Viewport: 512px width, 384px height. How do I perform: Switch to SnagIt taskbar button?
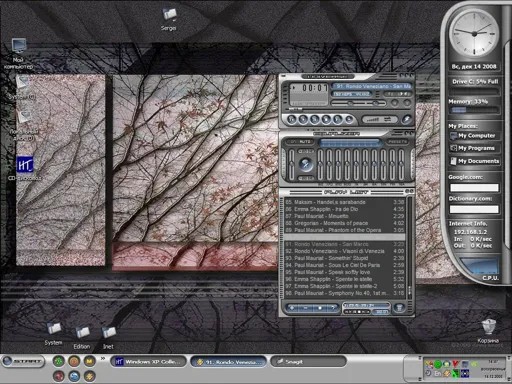[x=308, y=362]
